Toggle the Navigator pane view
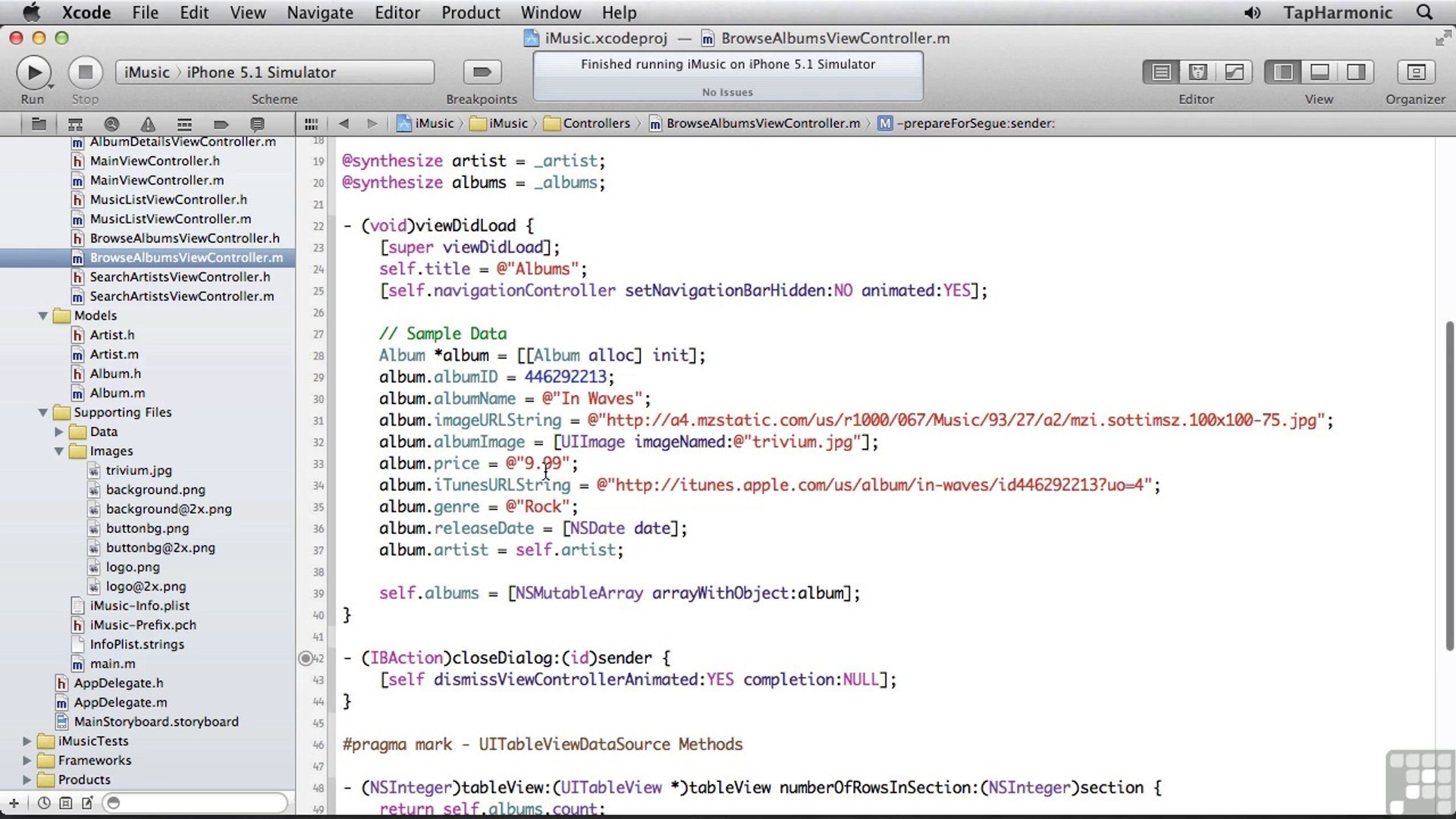The image size is (1456, 819). (x=1283, y=72)
